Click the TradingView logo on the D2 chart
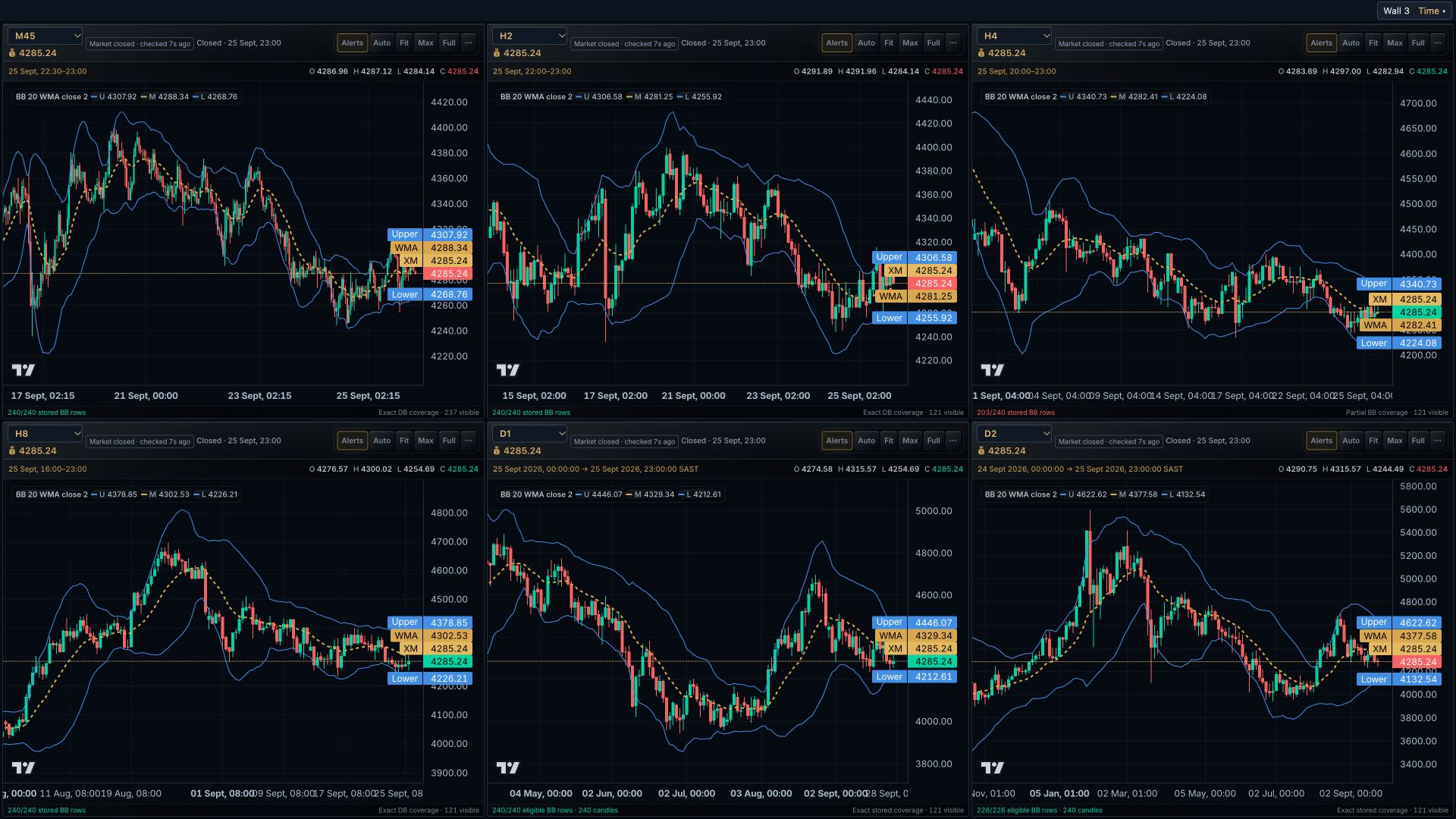This screenshot has width=1456, height=819. (992, 767)
